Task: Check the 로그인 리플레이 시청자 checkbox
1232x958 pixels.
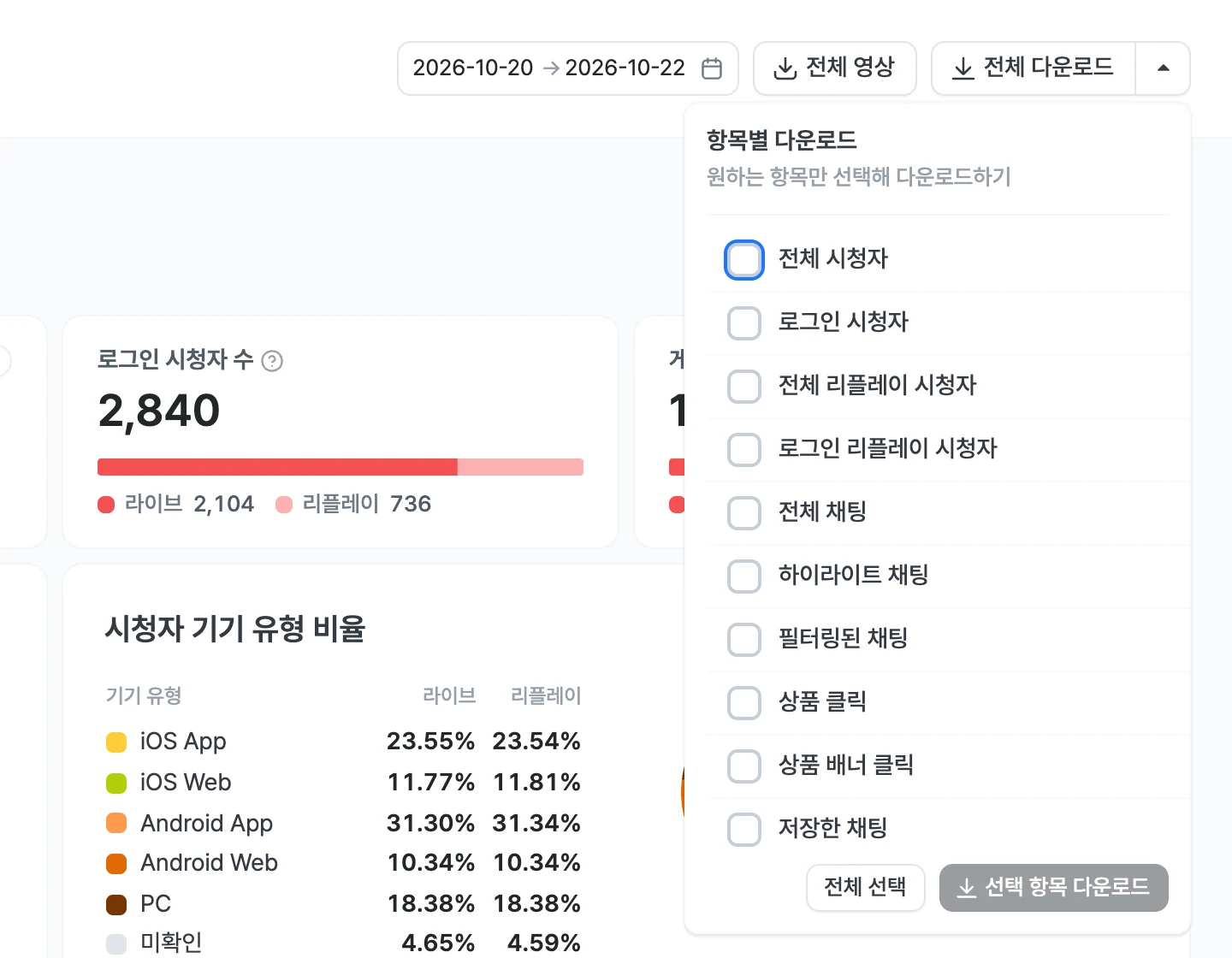Action: [743, 450]
